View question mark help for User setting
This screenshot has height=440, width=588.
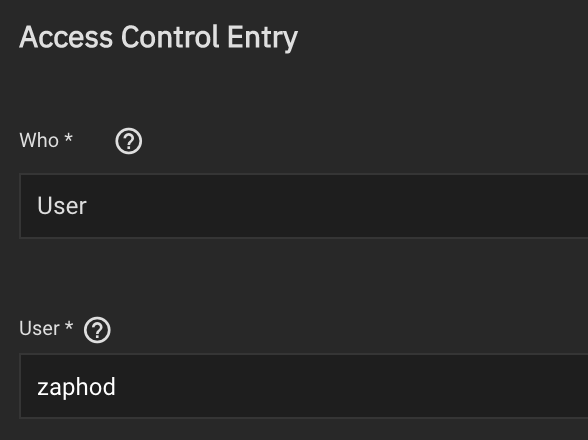coord(97,330)
